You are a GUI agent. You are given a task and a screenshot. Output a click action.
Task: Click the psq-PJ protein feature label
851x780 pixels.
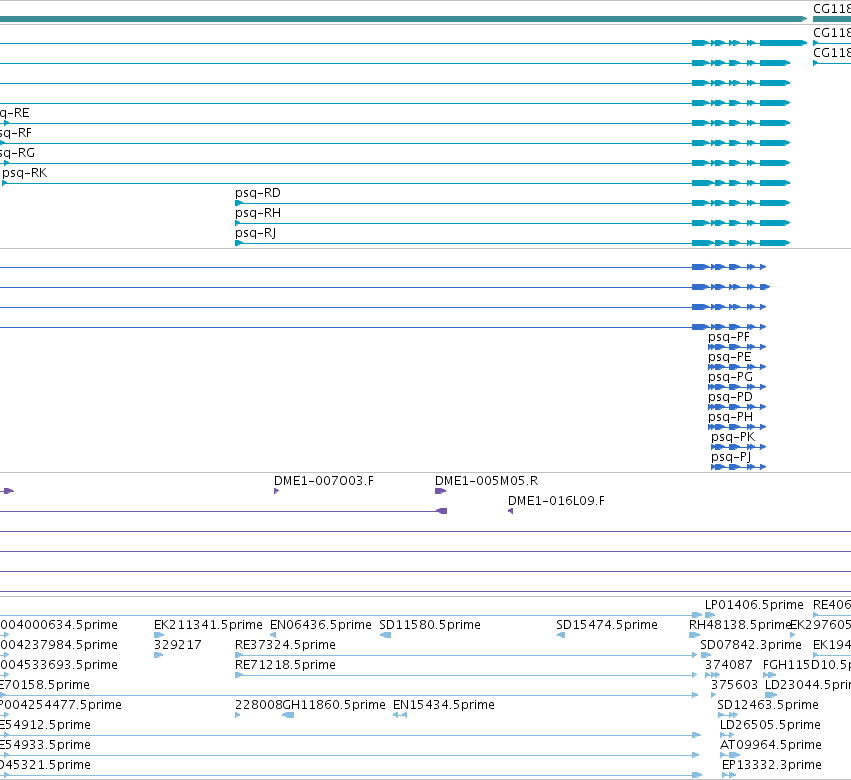[x=732, y=457]
